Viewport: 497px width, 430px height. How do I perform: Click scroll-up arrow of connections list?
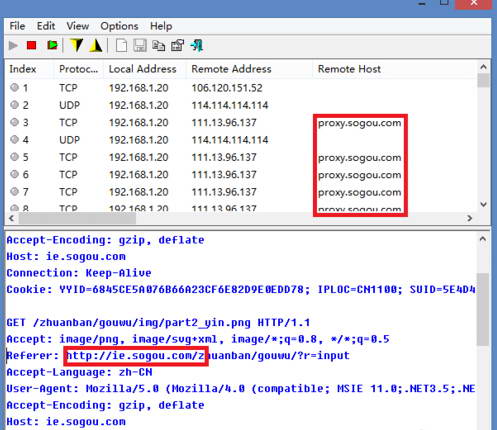point(483,67)
